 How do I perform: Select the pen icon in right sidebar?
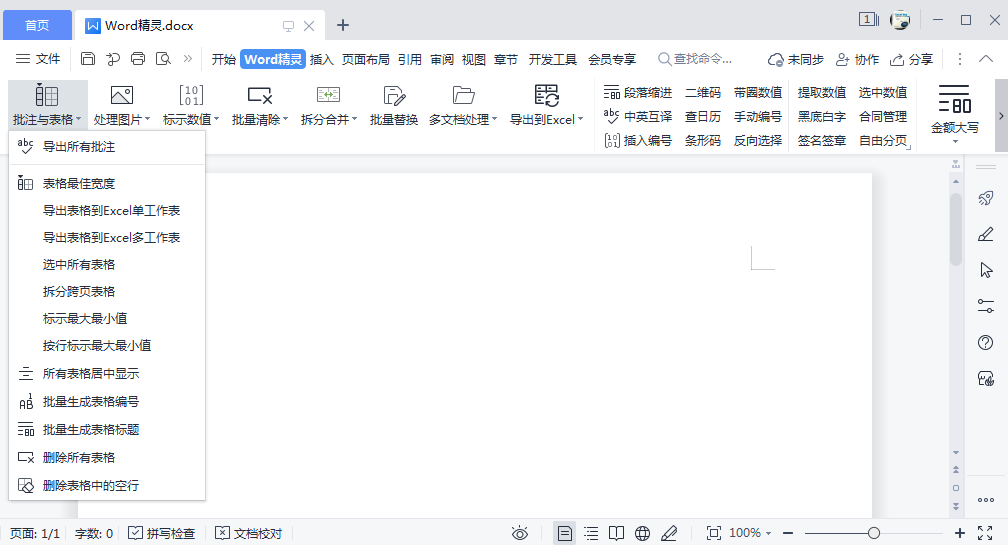click(x=986, y=234)
